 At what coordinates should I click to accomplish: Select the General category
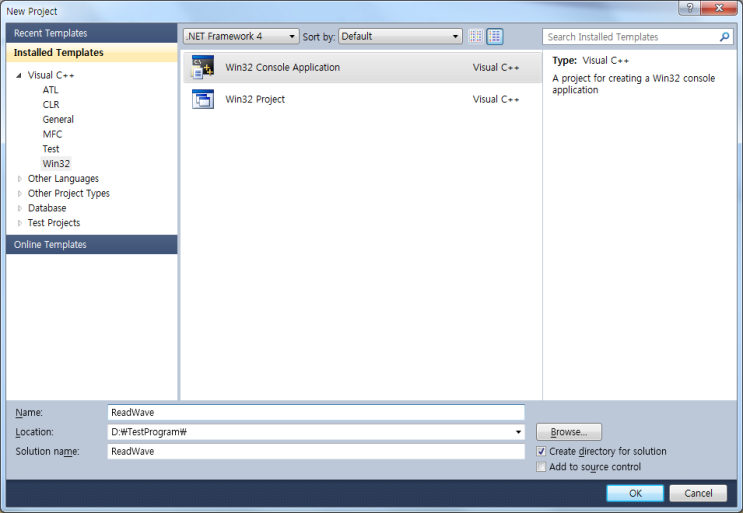(58, 119)
